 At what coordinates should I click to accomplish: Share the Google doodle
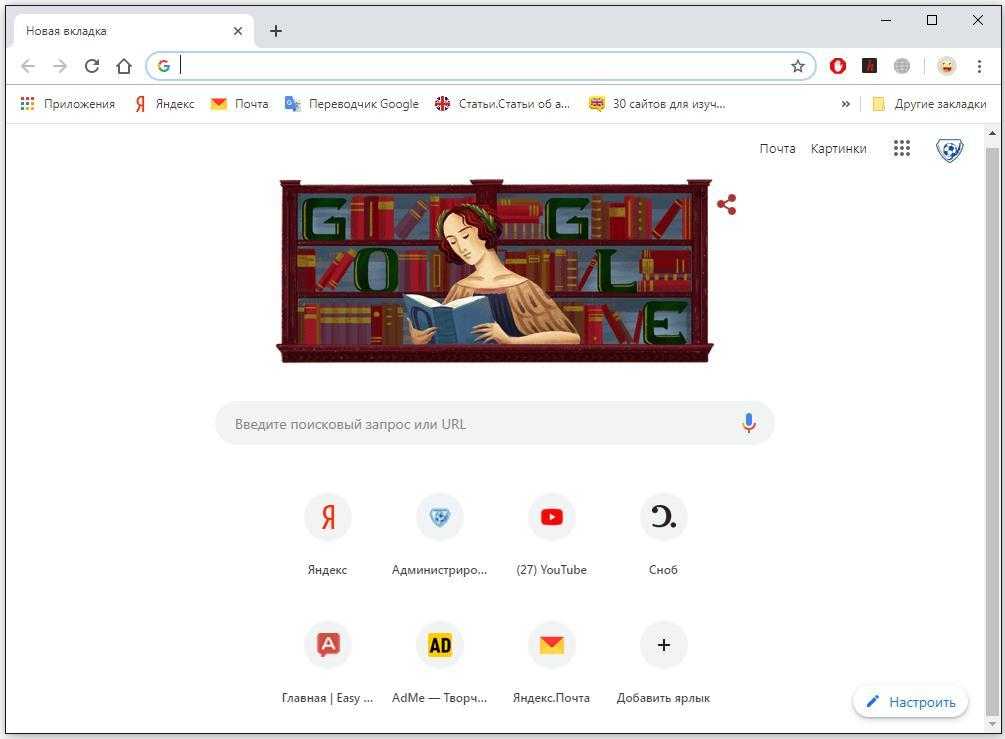point(727,204)
